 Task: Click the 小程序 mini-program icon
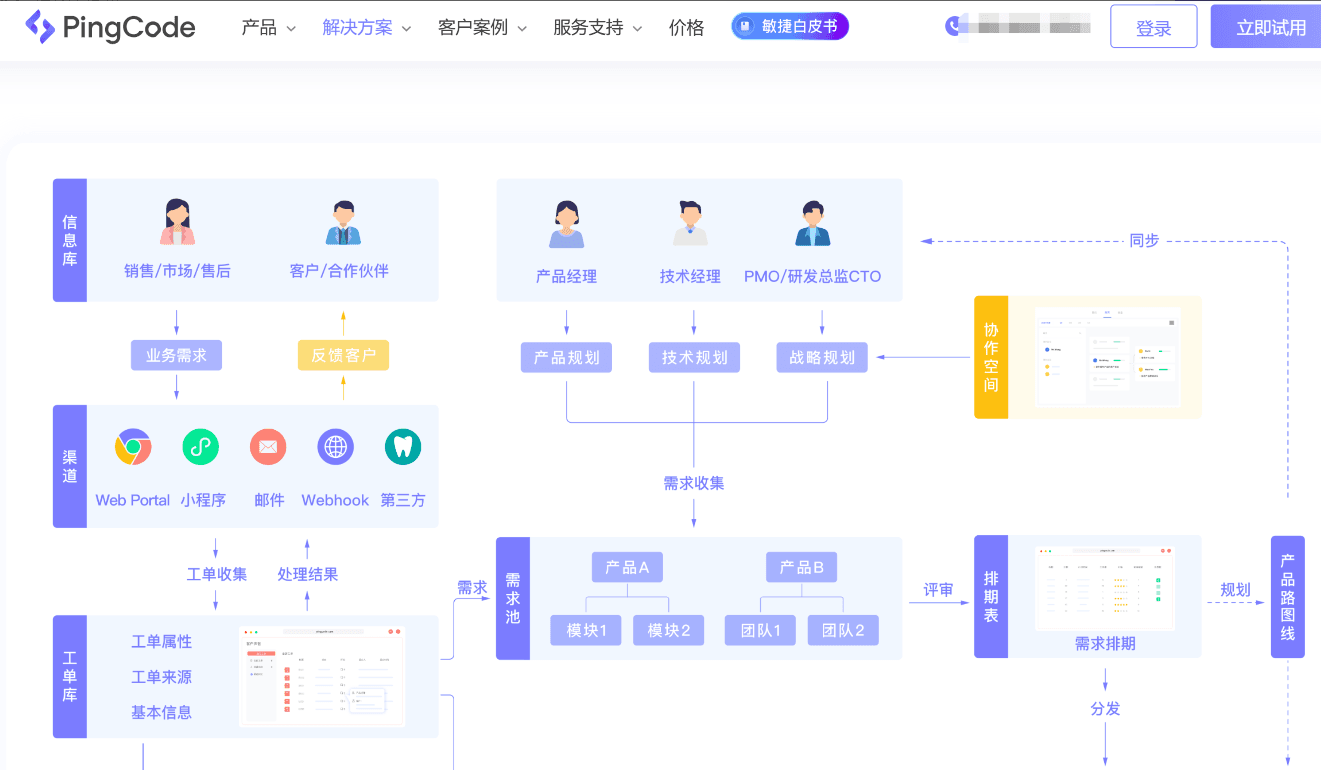pos(201,446)
